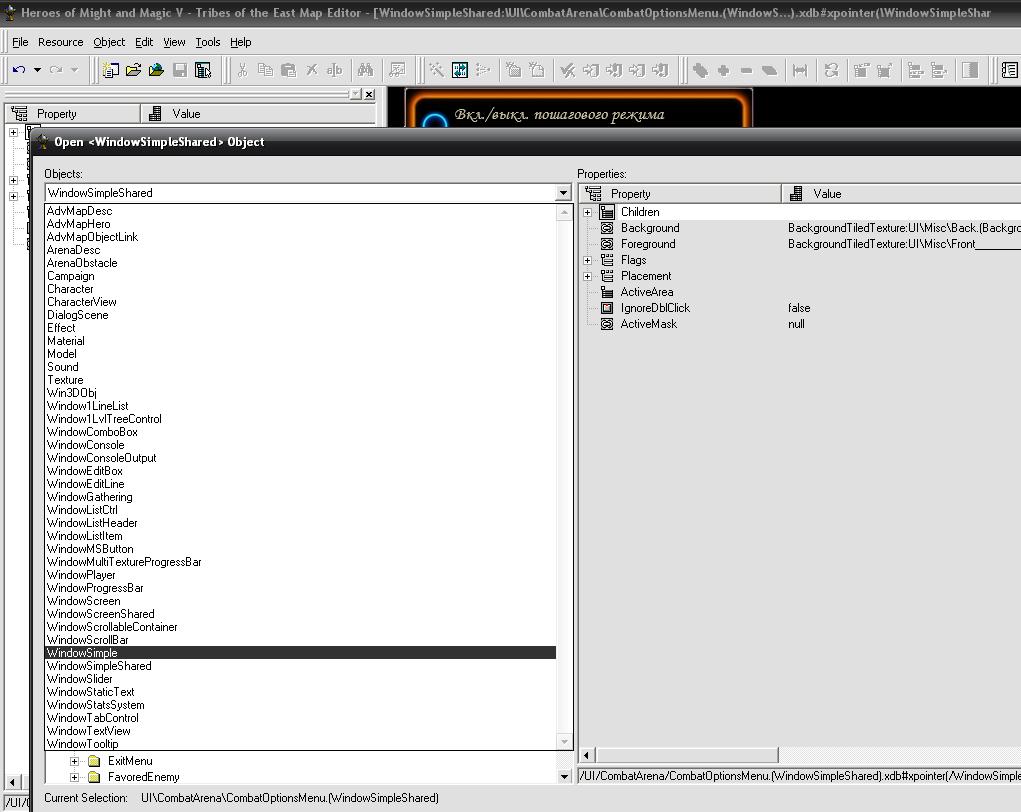Click the Open folder toolbar icon
This screenshot has width=1021, height=812.
click(x=133, y=70)
